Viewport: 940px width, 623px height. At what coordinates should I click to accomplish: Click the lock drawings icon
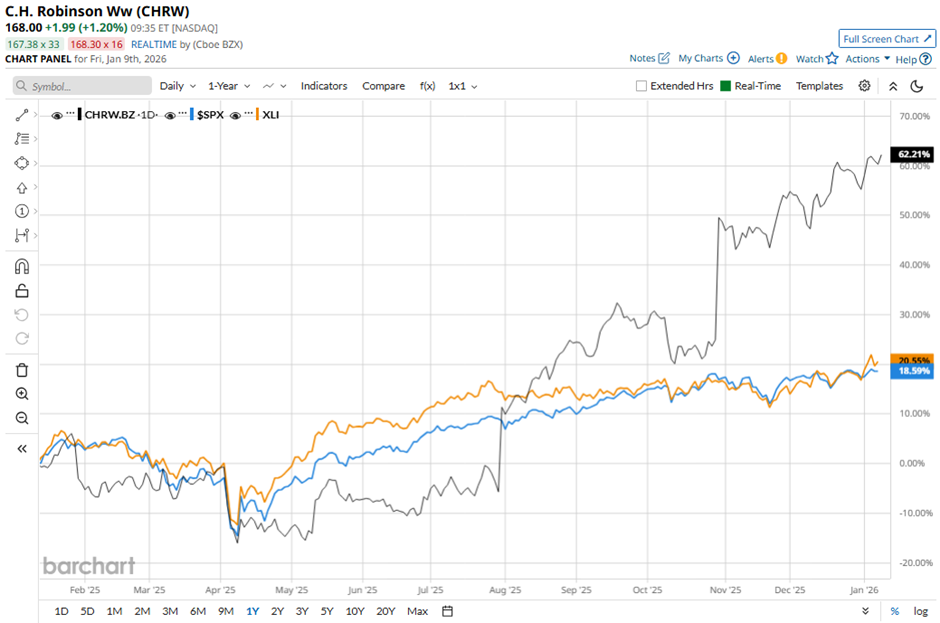pos(22,291)
